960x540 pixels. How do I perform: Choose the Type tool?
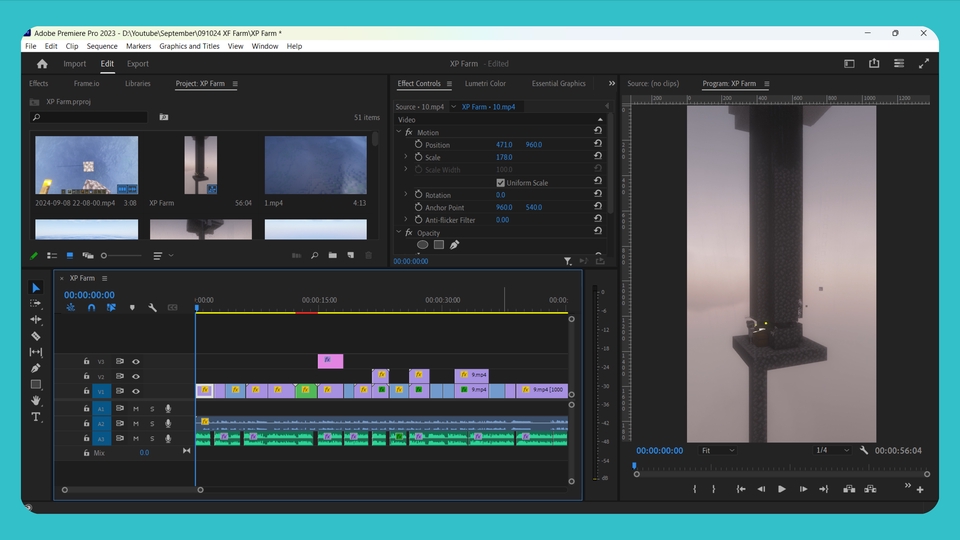pos(36,417)
